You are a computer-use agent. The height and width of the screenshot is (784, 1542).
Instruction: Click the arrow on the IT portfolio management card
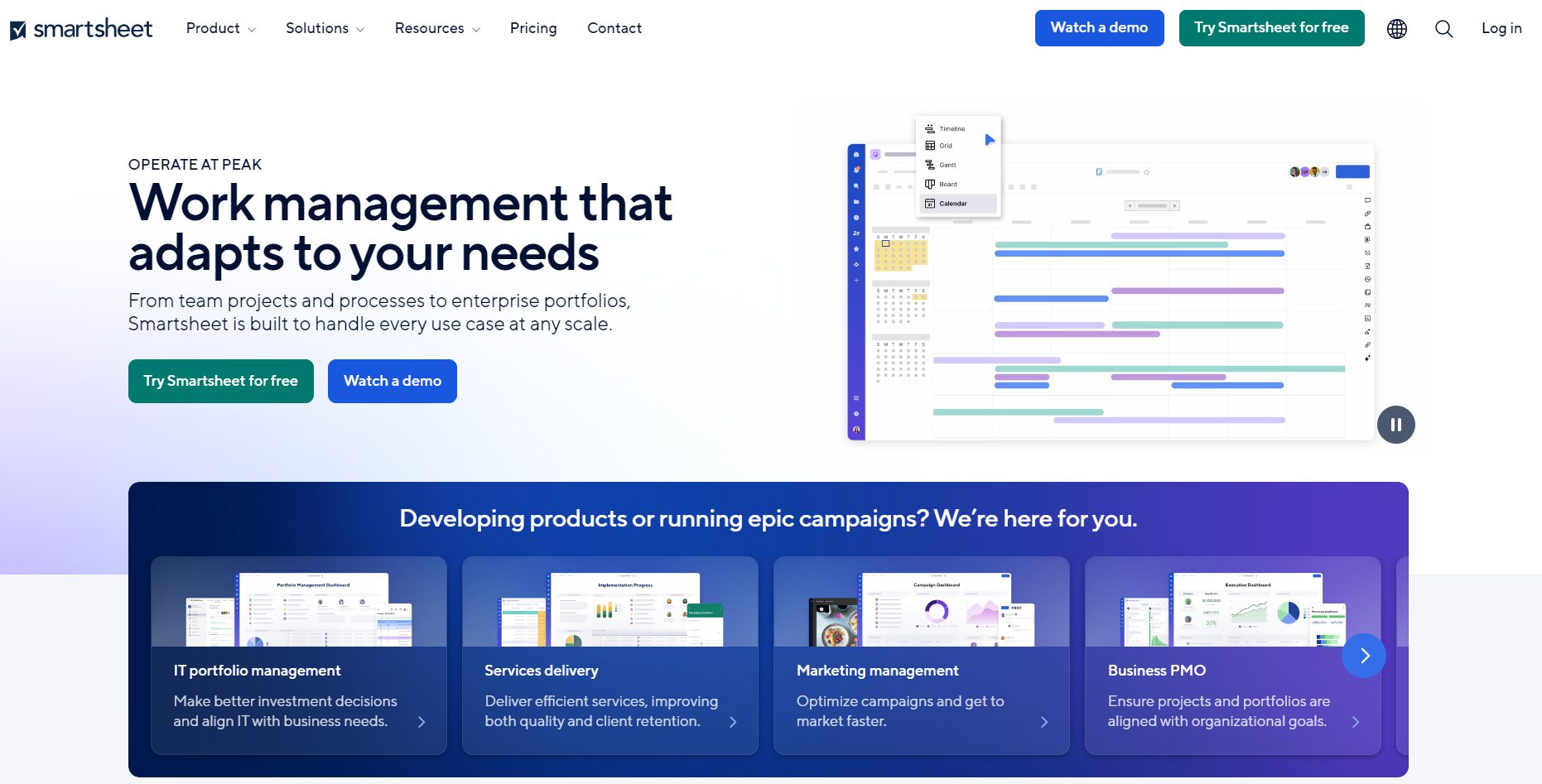[x=422, y=722]
